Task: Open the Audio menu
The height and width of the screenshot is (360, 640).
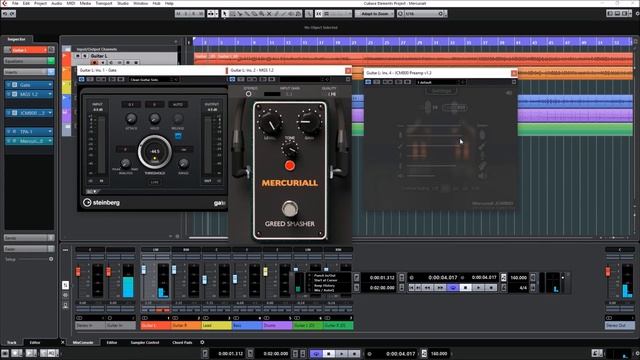Action: (56, 3)
